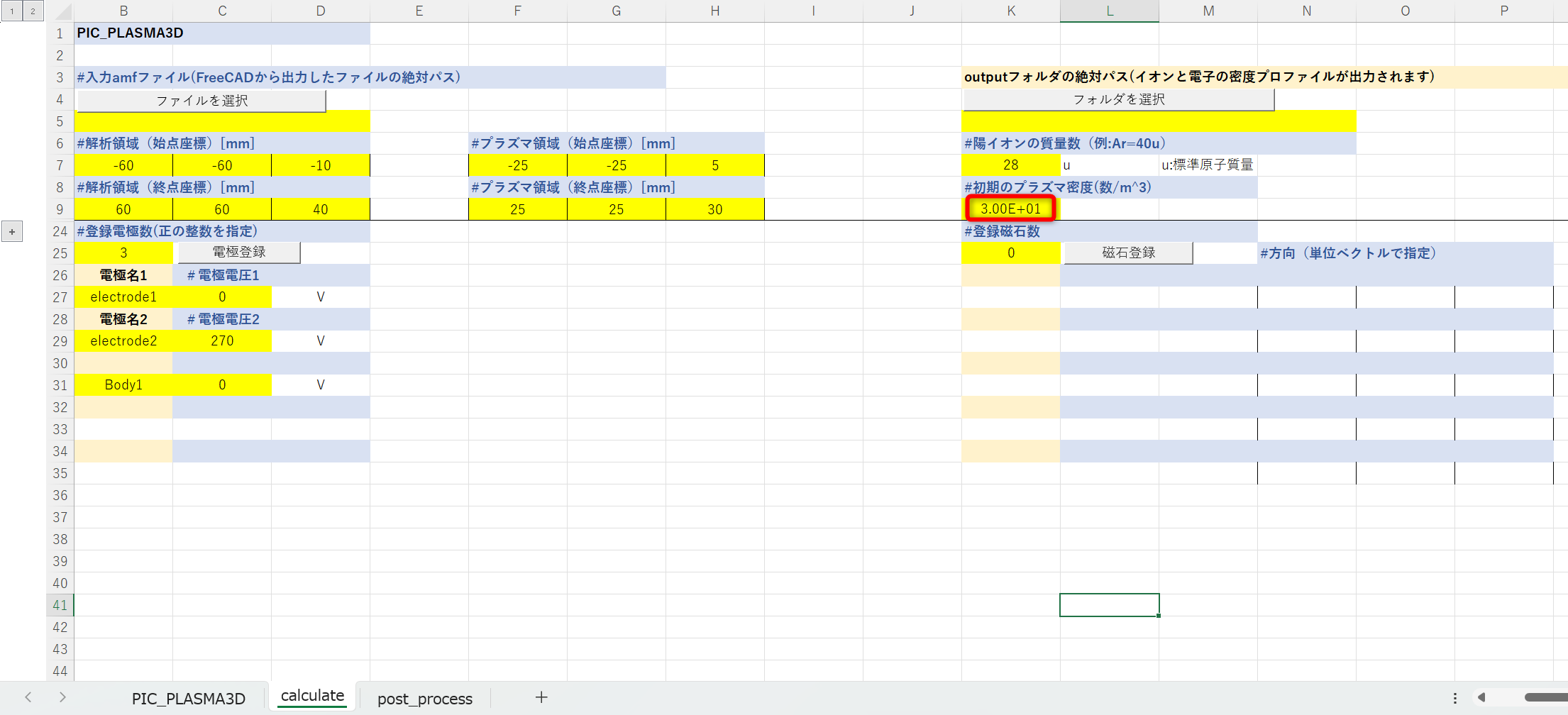Select analysis start coordinate cell -10
This screenshot has width=1568, height=715.
pyautogui.click(x=321, y=165)
